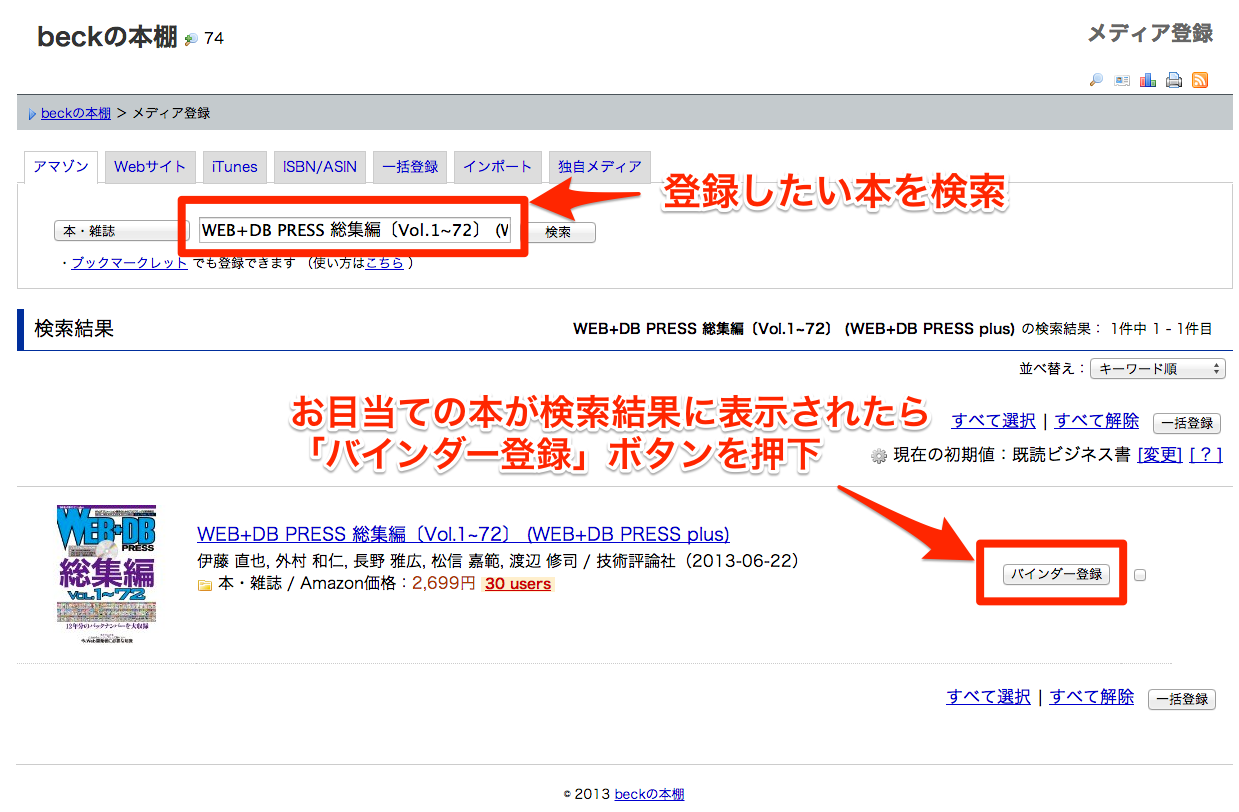The width and height of the screenshot is (1239, 812).
Task: Click the 30 users link
Action: (x=517, y=584)
